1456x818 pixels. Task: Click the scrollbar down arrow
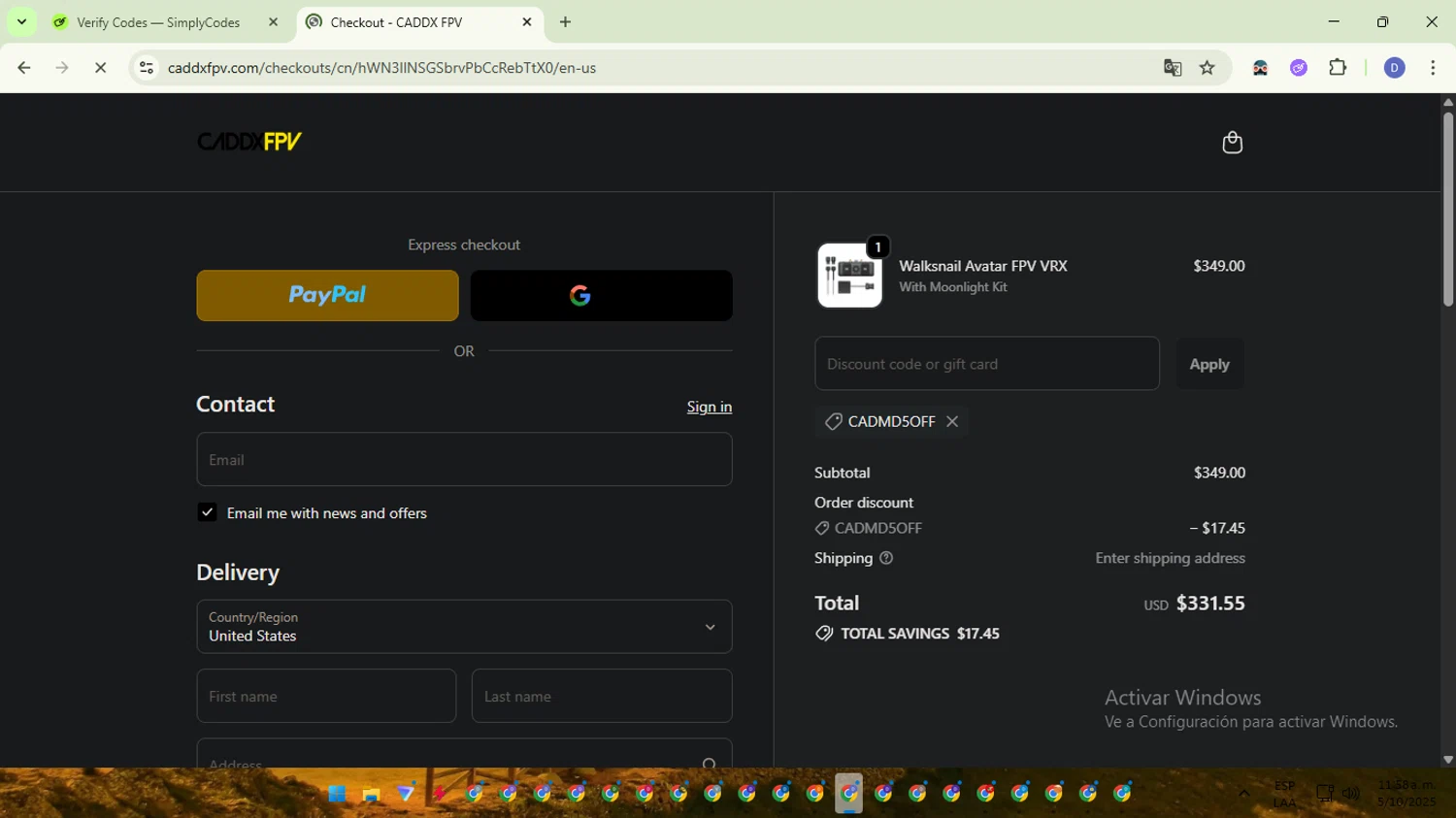tap(1448, 760)
